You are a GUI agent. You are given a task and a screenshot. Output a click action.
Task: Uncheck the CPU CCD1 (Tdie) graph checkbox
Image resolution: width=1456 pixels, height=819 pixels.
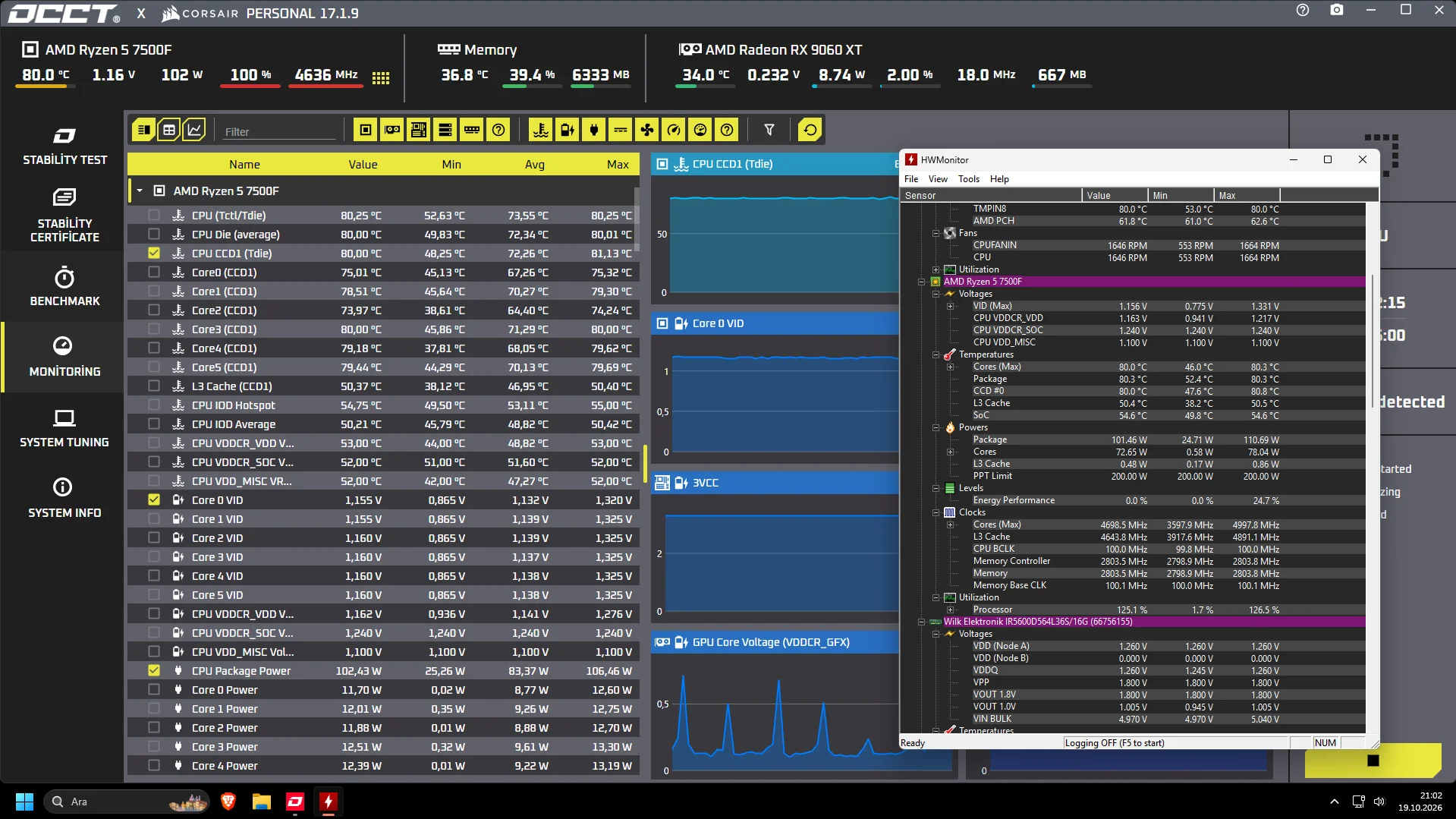pyautogui.click(x=154, y=253)
